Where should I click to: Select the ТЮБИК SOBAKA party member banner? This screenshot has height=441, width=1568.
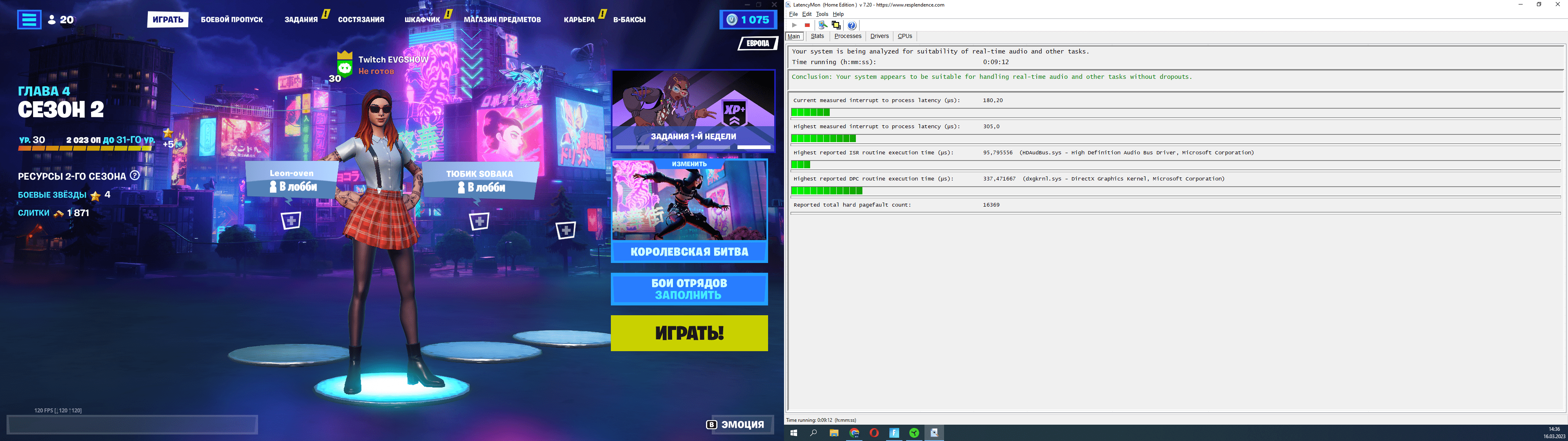[480, 180]
